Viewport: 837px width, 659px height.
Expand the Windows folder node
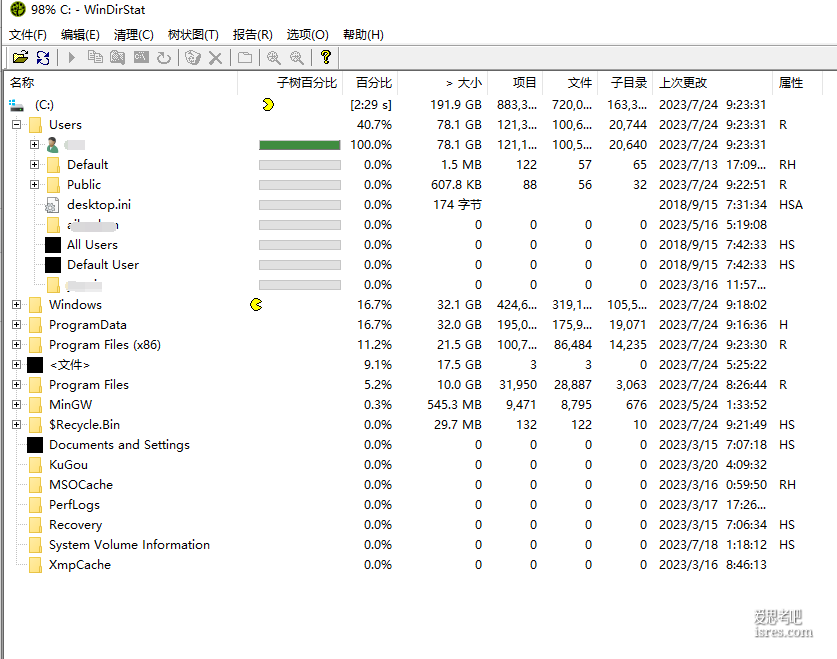(x=17, y=305)
